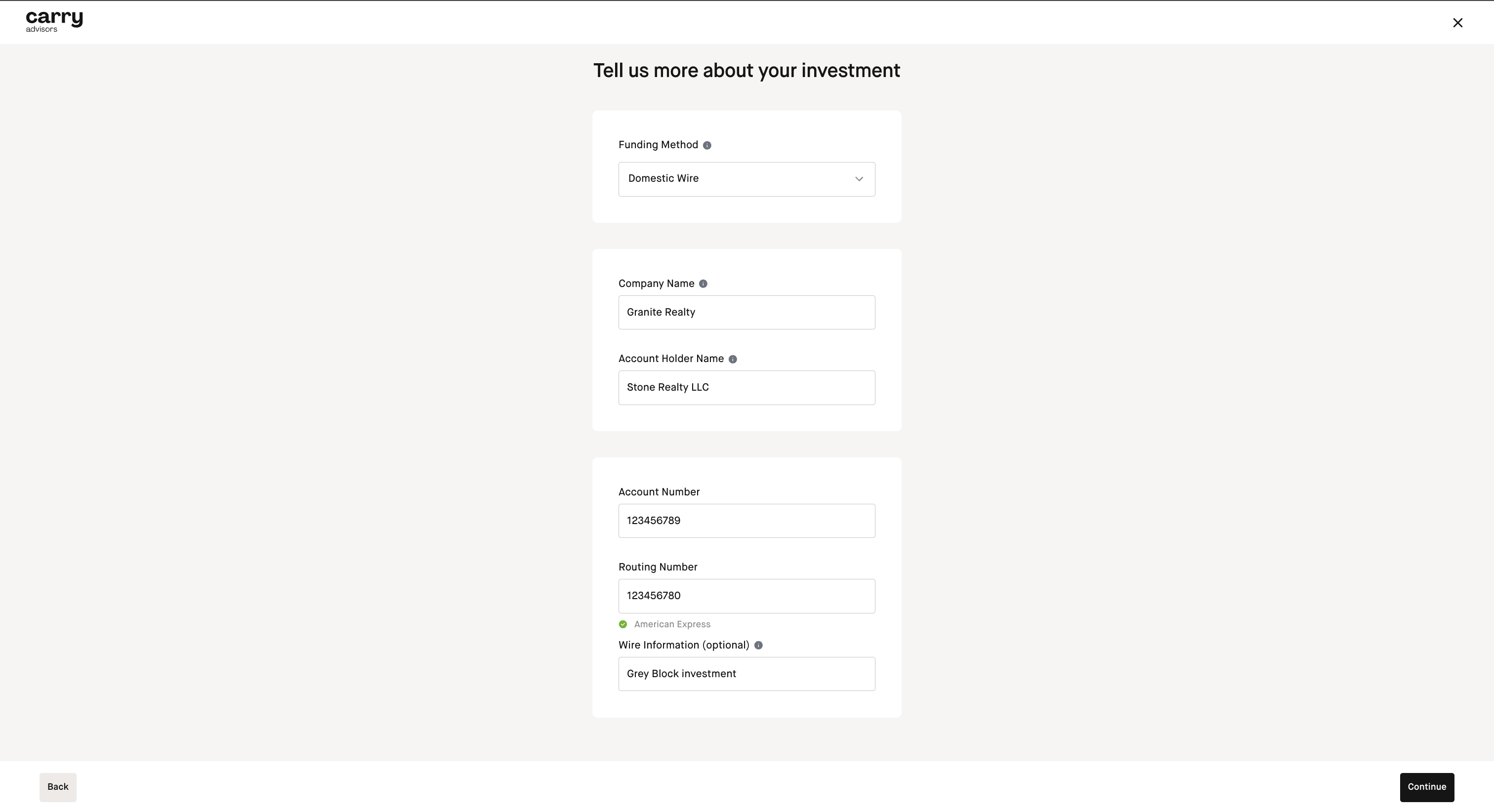Screen dimensions: 1494x812
Task: Click the Wire Information text field
Action: pyautogui.click(x=747, y=674)
